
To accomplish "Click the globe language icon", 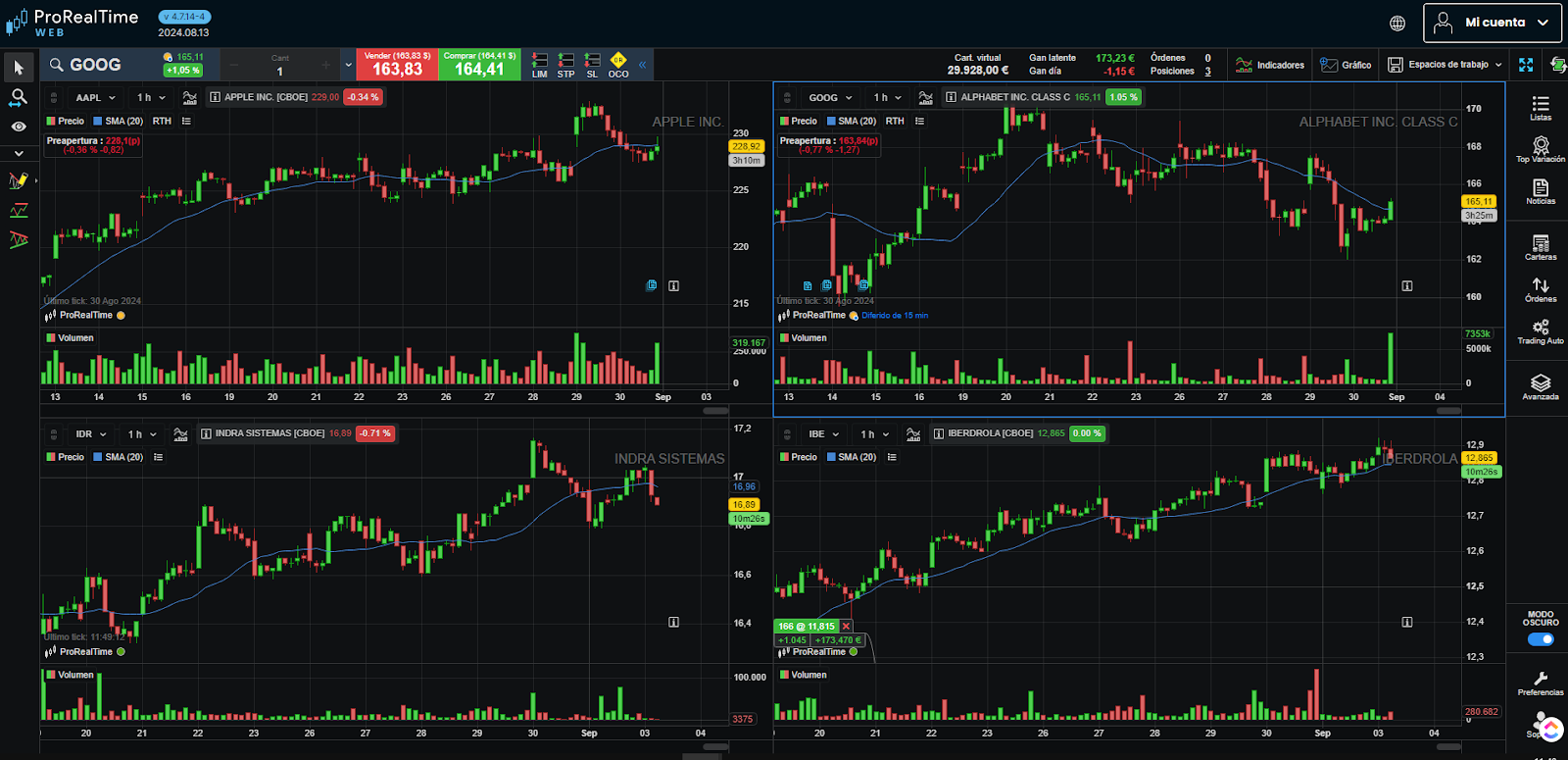I will (x=1397, y=23).
